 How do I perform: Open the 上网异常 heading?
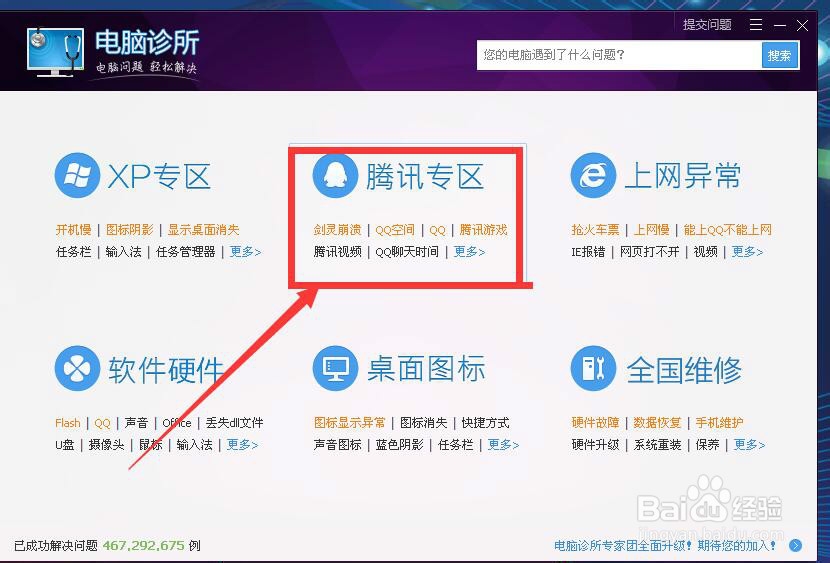683,177
